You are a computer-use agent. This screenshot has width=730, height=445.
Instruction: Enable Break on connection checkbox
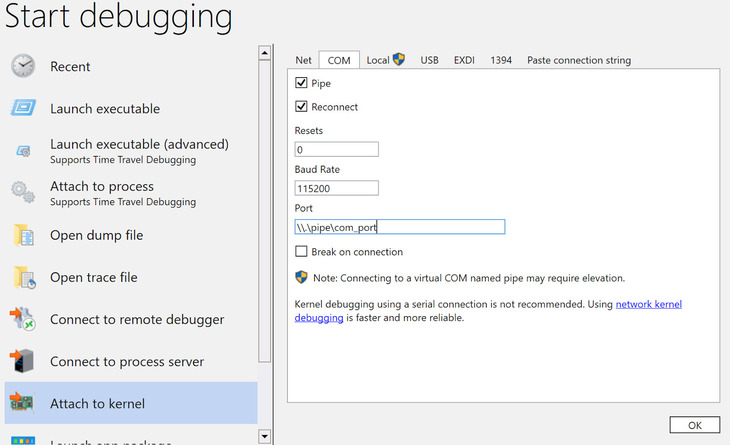[x=301, y=252]
